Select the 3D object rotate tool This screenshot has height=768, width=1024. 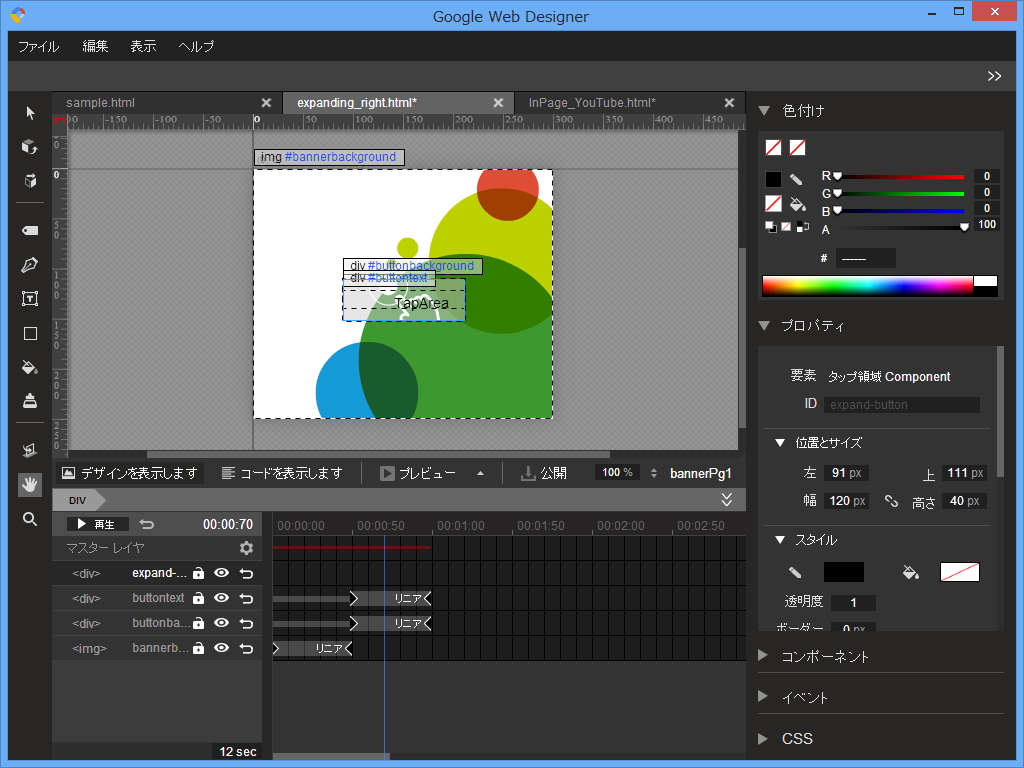[x=30, y=147]
